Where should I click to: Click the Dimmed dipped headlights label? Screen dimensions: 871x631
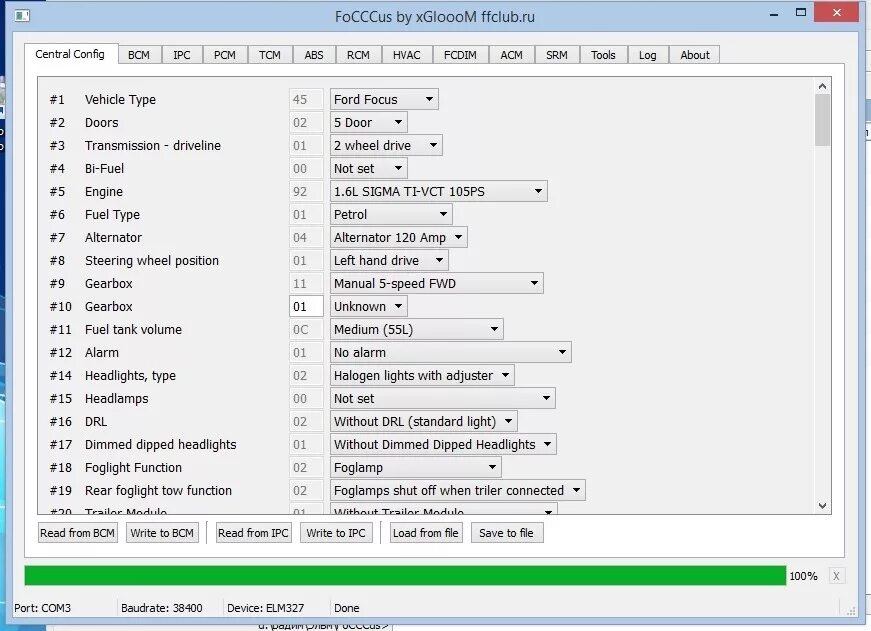pyautogui.click(x=161, y=444)
